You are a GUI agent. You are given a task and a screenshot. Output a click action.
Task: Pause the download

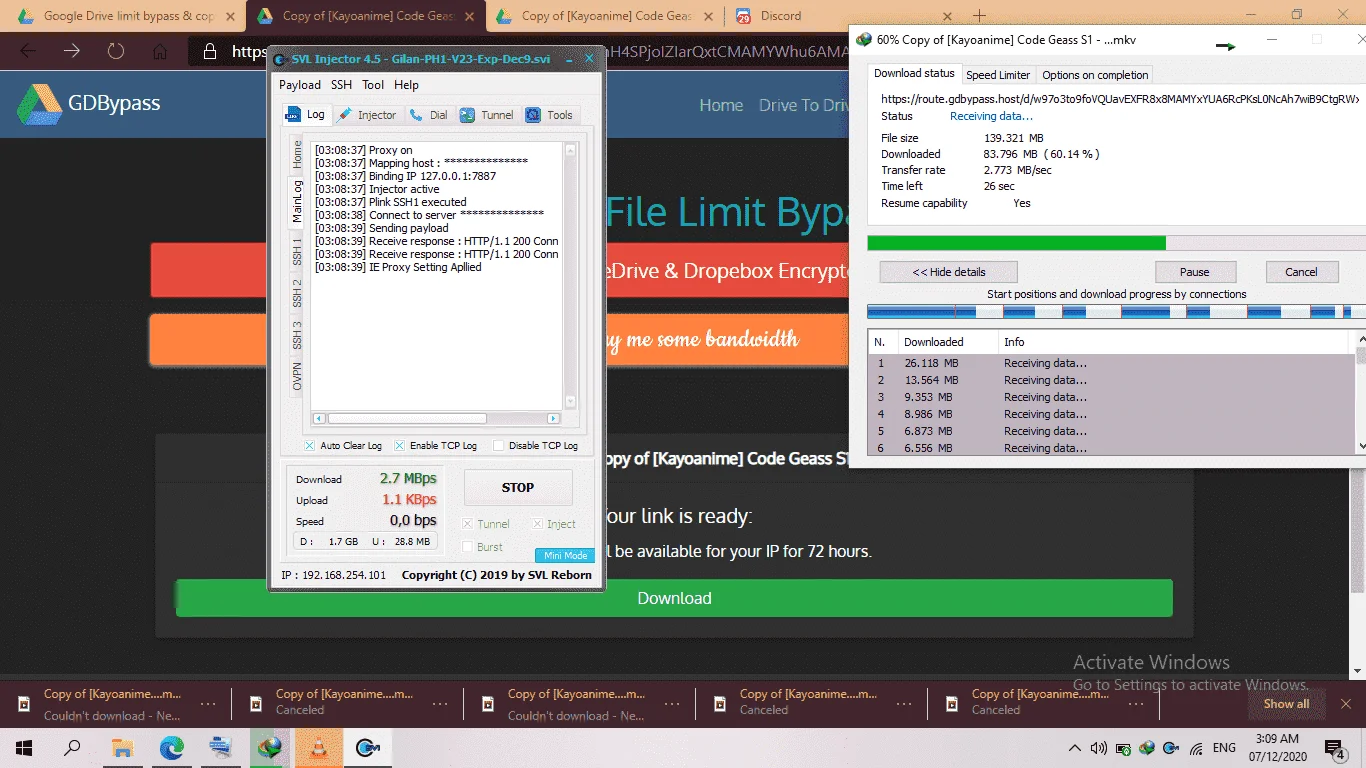coord(1195,272)
